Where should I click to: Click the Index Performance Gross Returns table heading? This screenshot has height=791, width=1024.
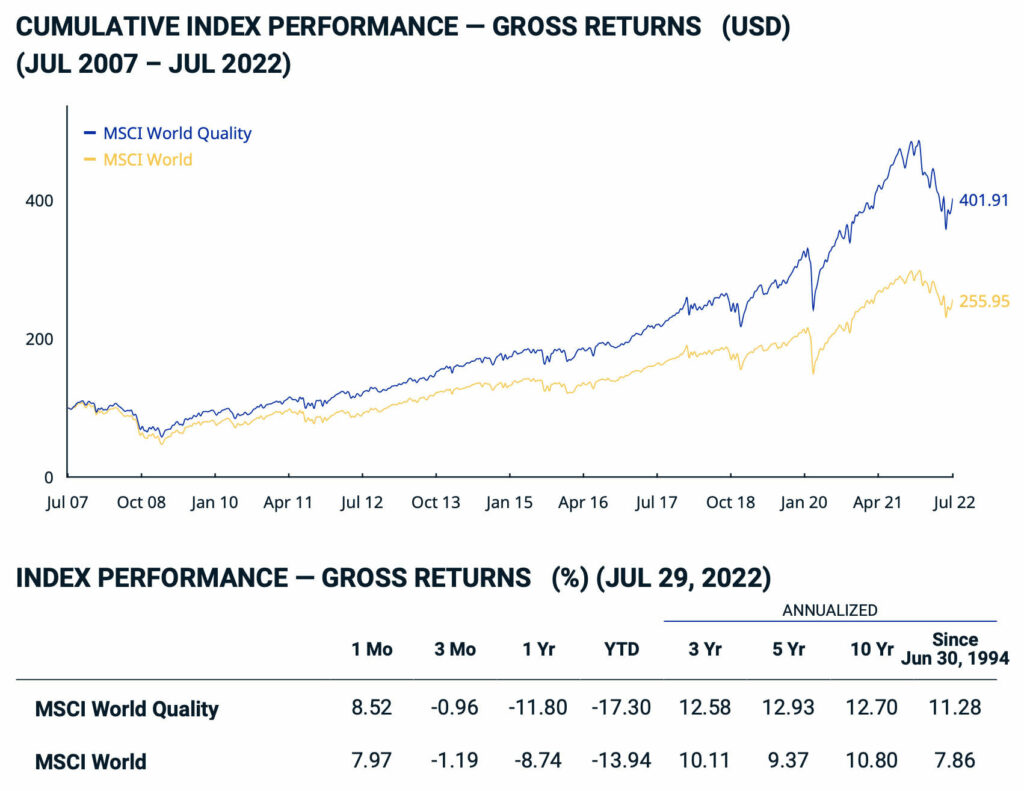coord(393,578)
